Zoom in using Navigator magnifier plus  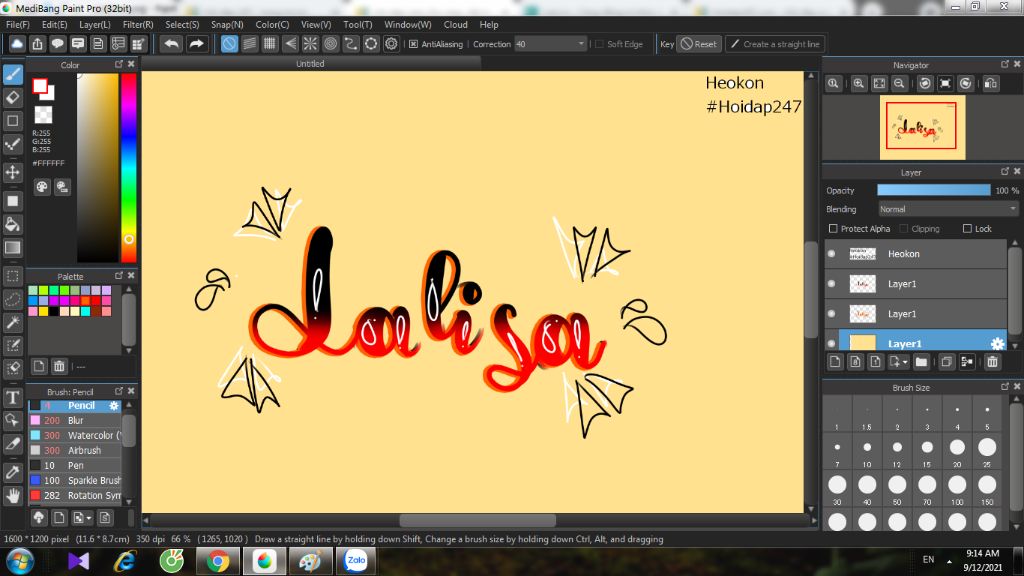pyautogui.click(x=859, y=84)
